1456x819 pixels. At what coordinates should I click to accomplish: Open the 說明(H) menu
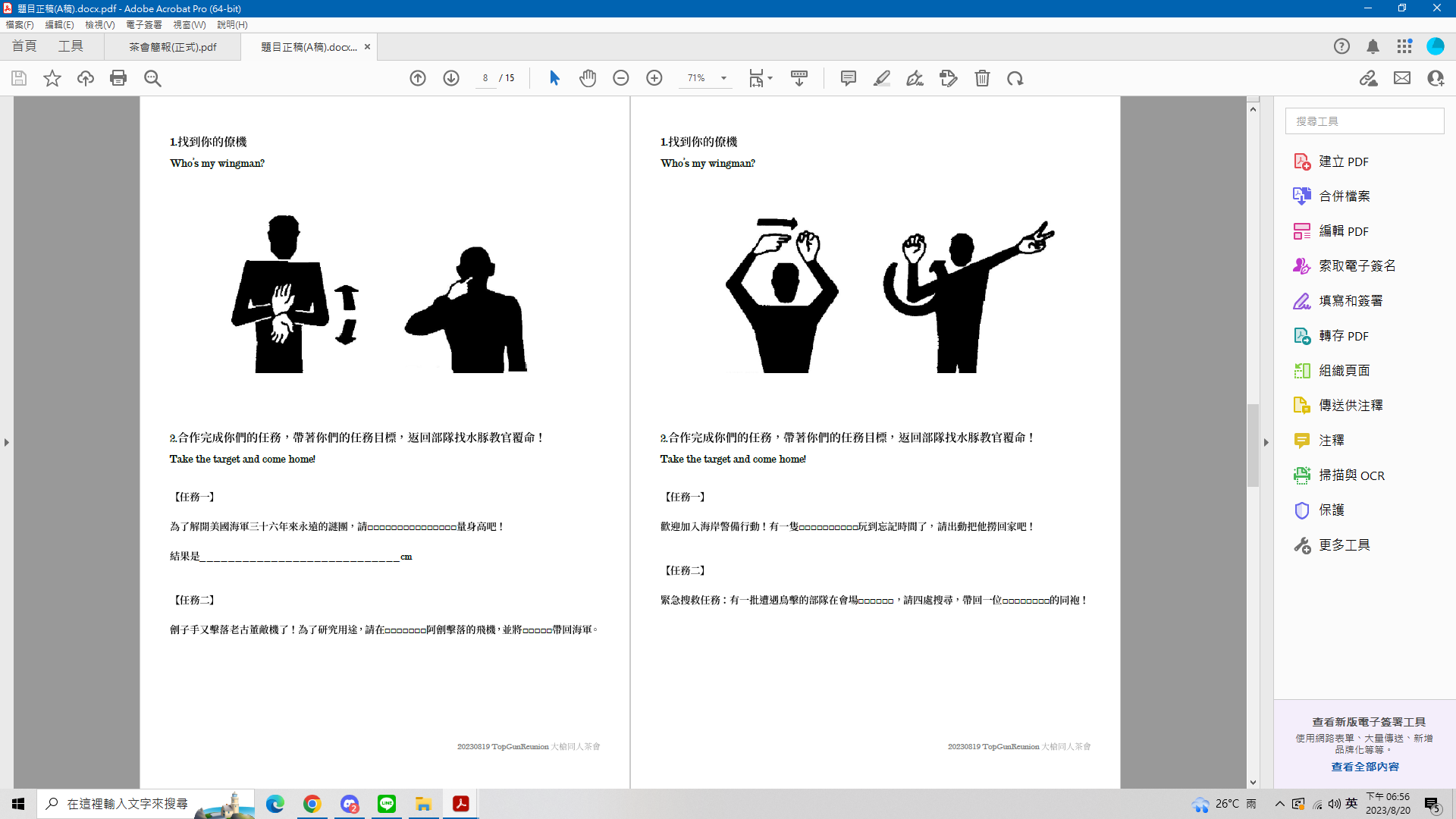[x=232, y=25]
